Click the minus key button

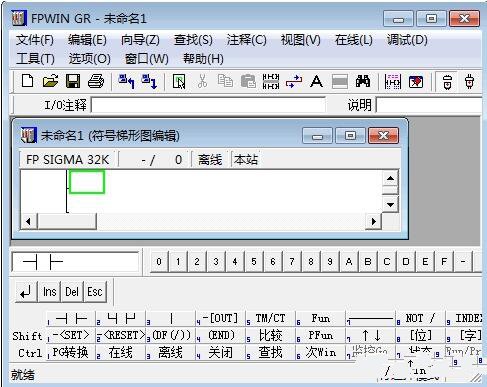(463, 262)
